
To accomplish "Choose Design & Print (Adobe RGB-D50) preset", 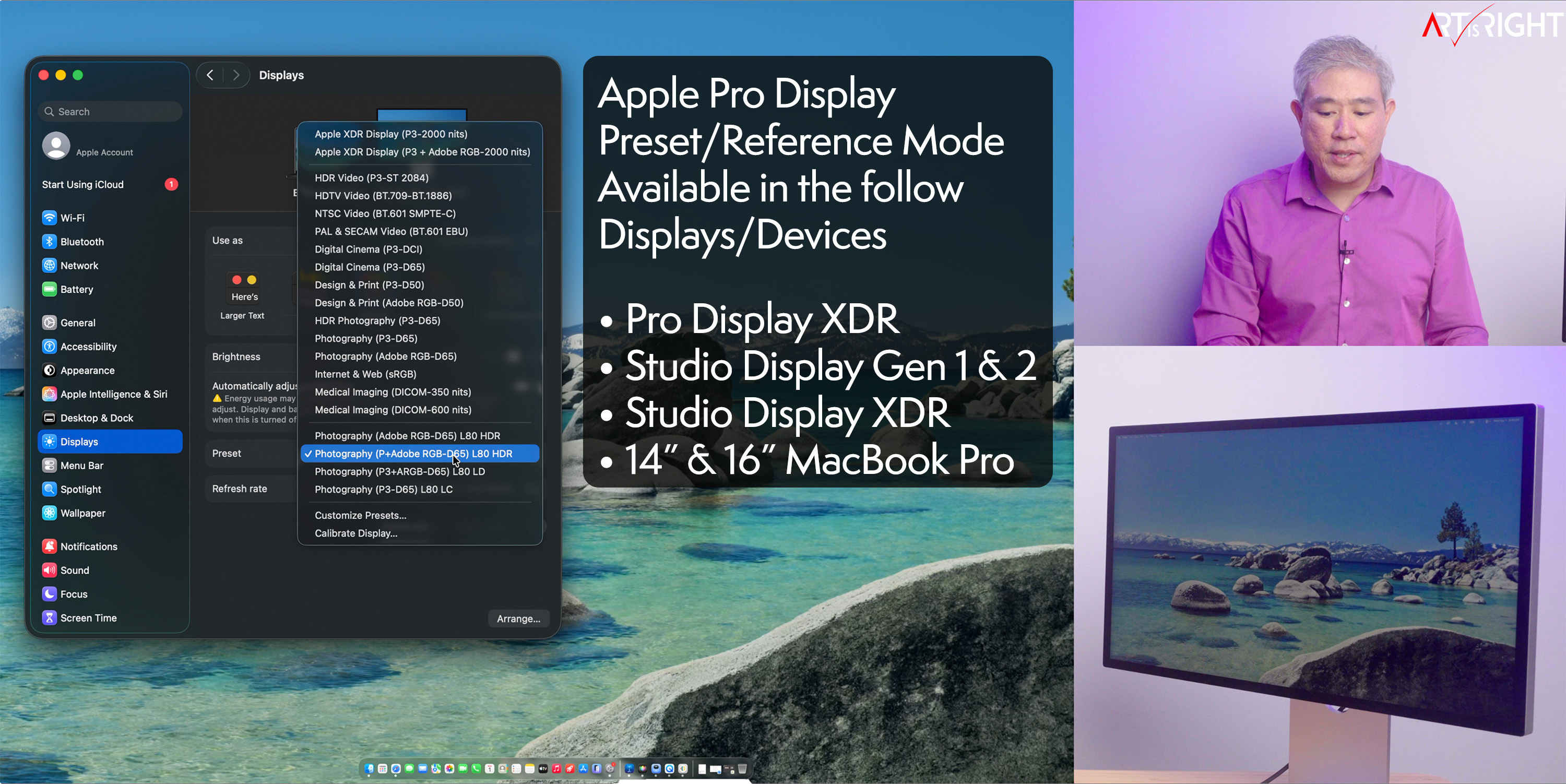I will pyautogui.click(x=420, y=303).
